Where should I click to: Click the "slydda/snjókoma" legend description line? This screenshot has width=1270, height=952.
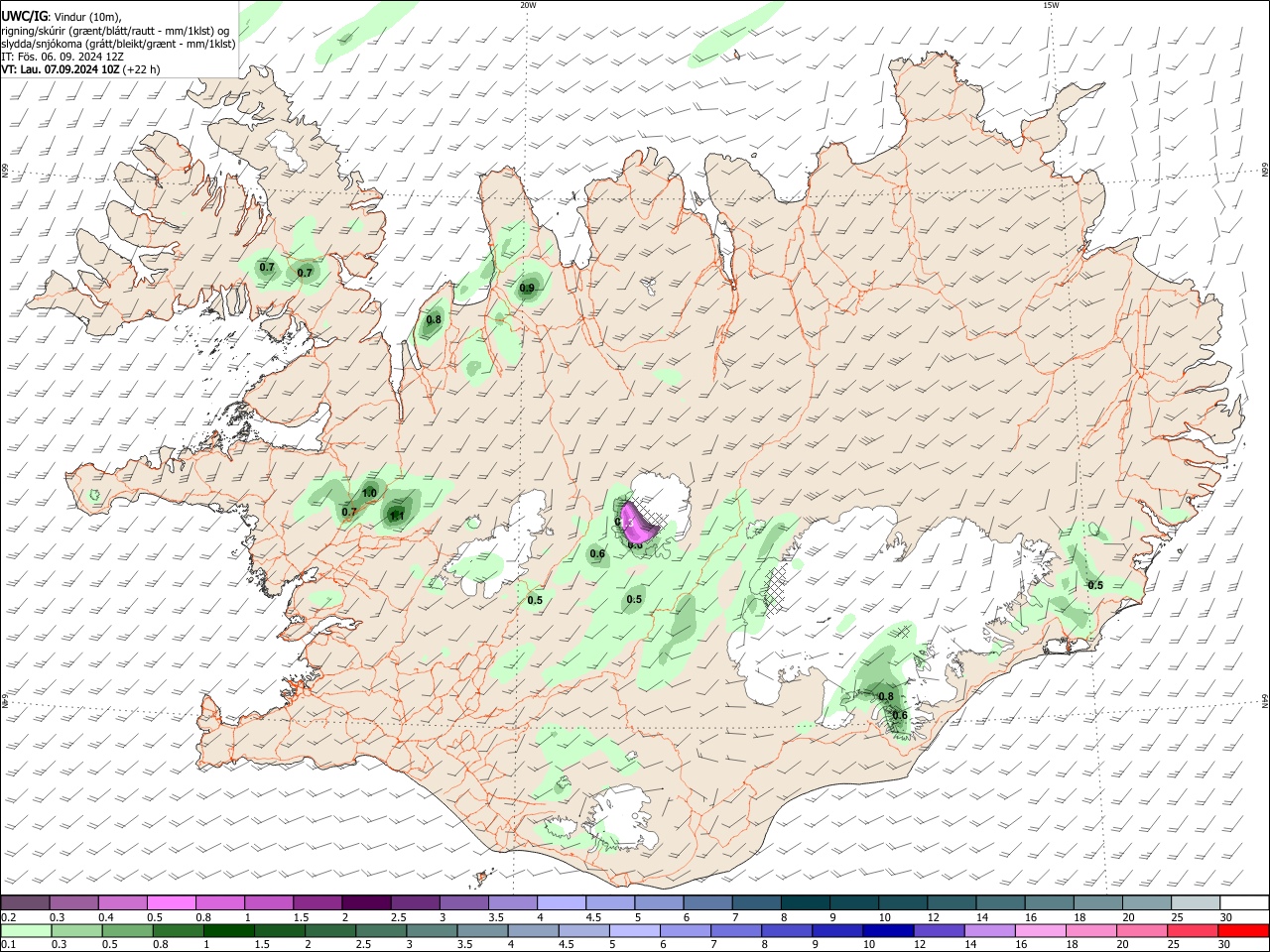118,44
